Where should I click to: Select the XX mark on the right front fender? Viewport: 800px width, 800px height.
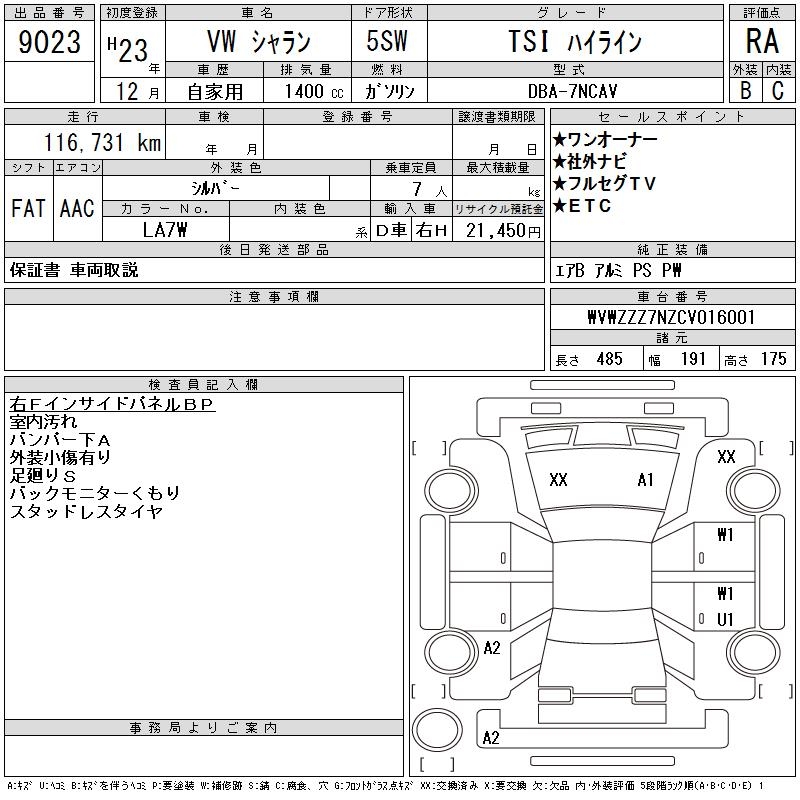click(726, 457)
